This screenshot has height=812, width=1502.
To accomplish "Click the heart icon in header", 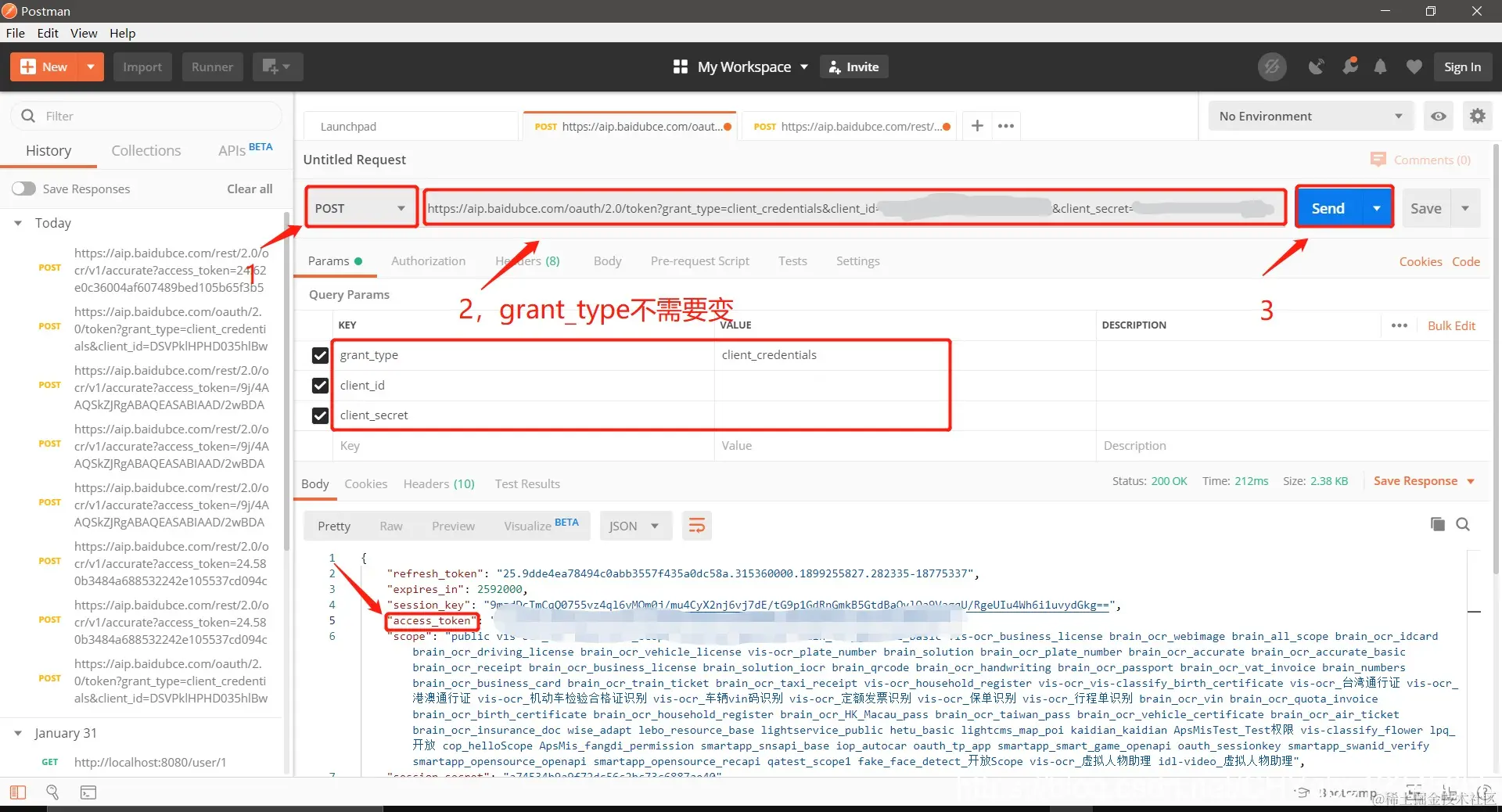I will tap(1414, 66).
